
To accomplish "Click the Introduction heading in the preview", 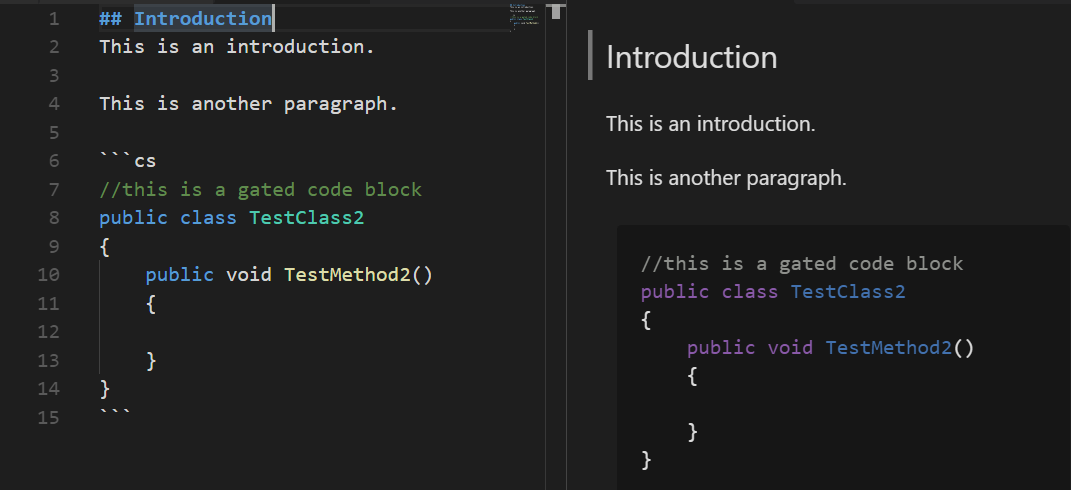I will coord(691,57).
